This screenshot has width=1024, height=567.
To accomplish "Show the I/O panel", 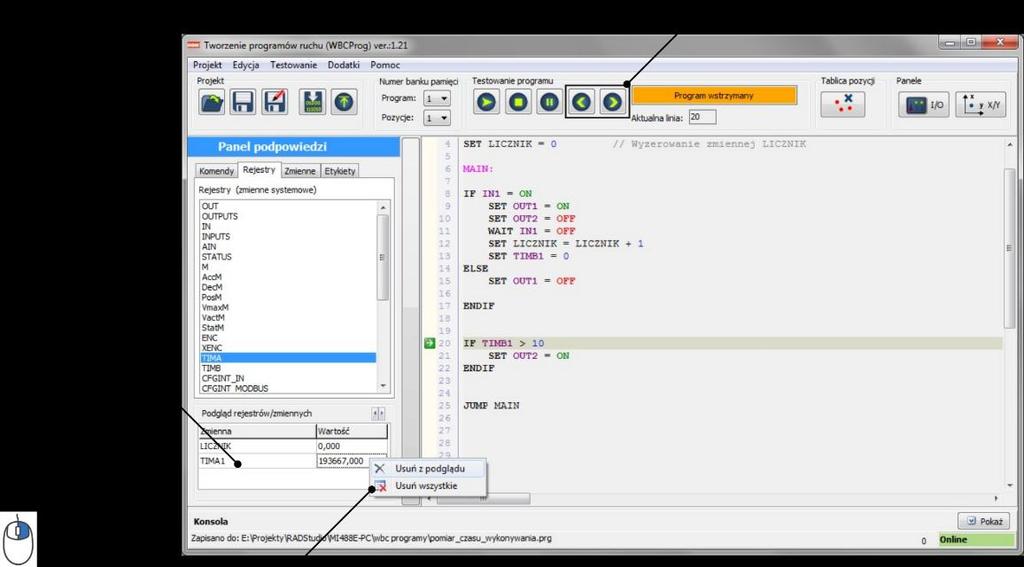I will point(923,105).
